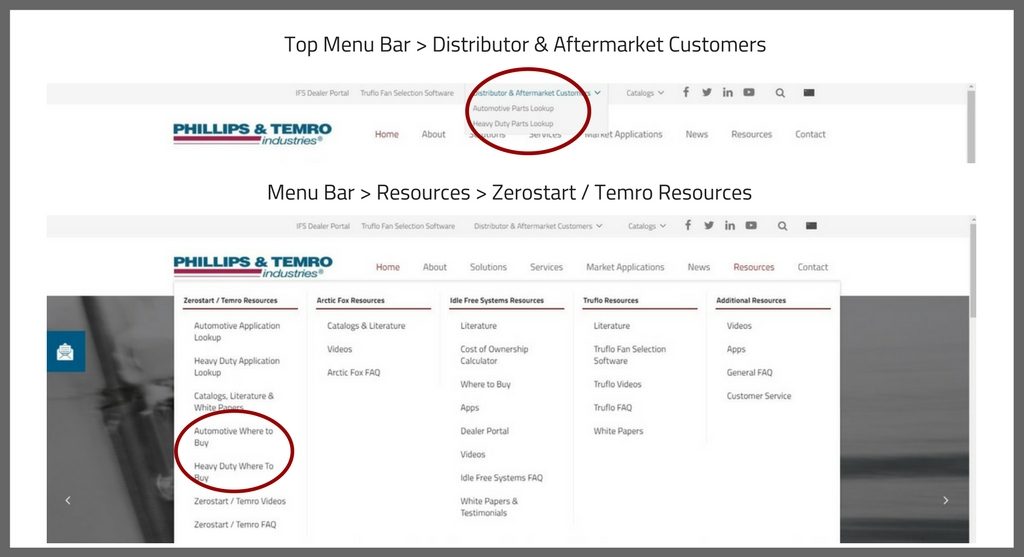Open search icon in upper screenshot header
This screenshot has height=557, width=1024.
click(x=780, y=93)
